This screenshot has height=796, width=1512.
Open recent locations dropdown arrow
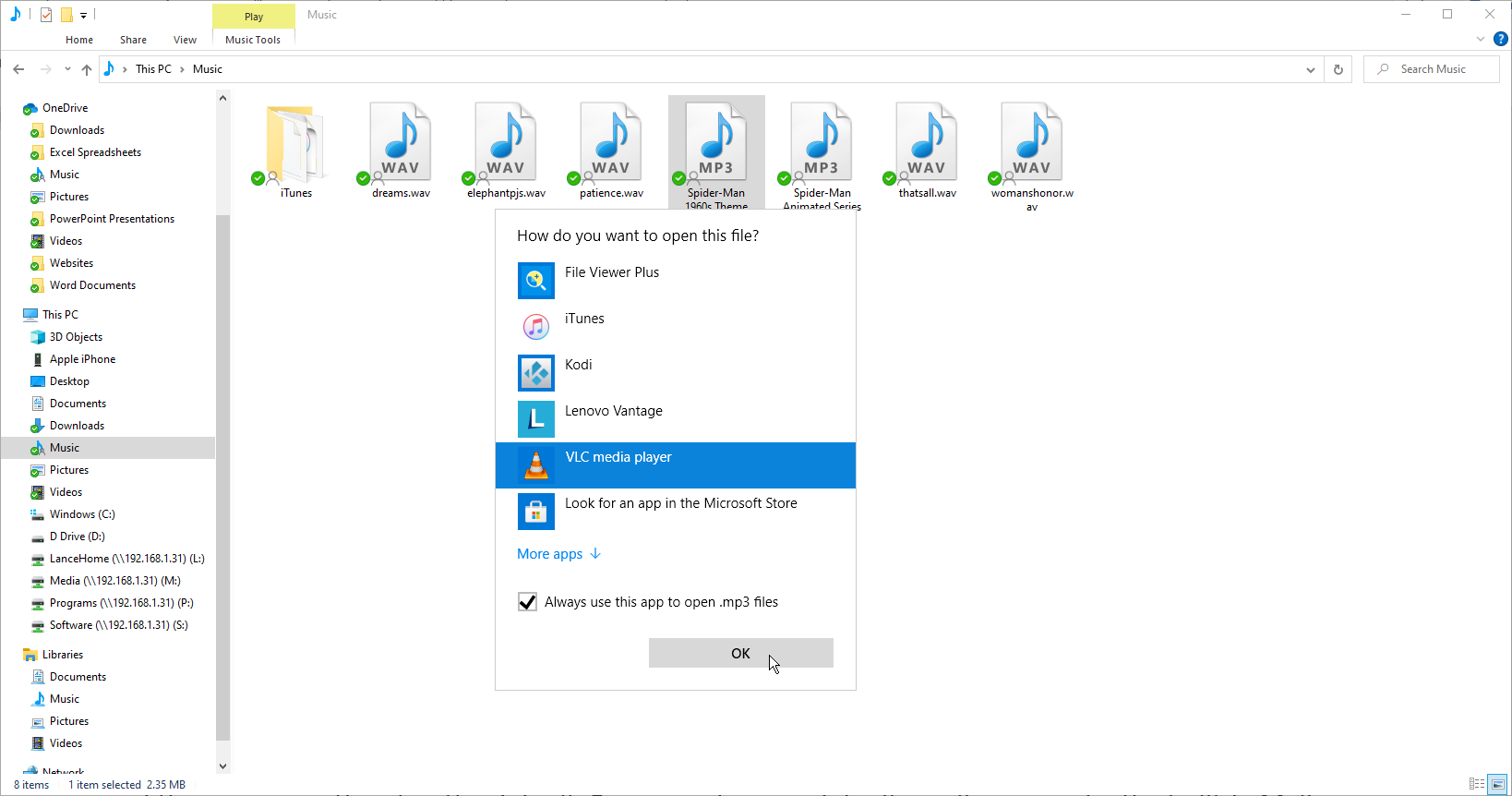click(x=67, y=69)
